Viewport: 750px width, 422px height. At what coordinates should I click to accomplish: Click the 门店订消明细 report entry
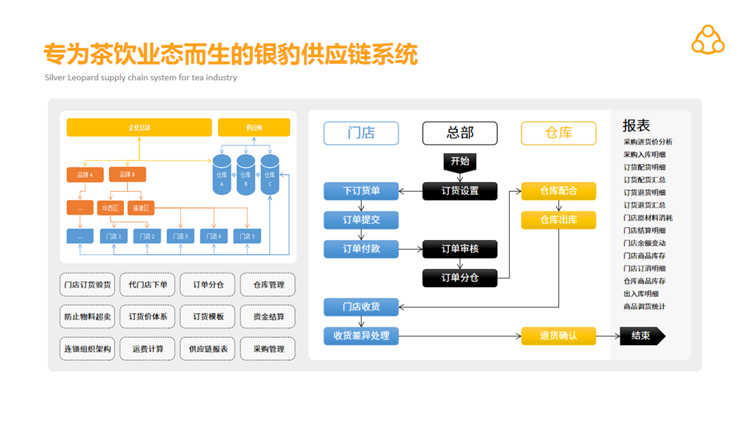(x=644, y=268)
